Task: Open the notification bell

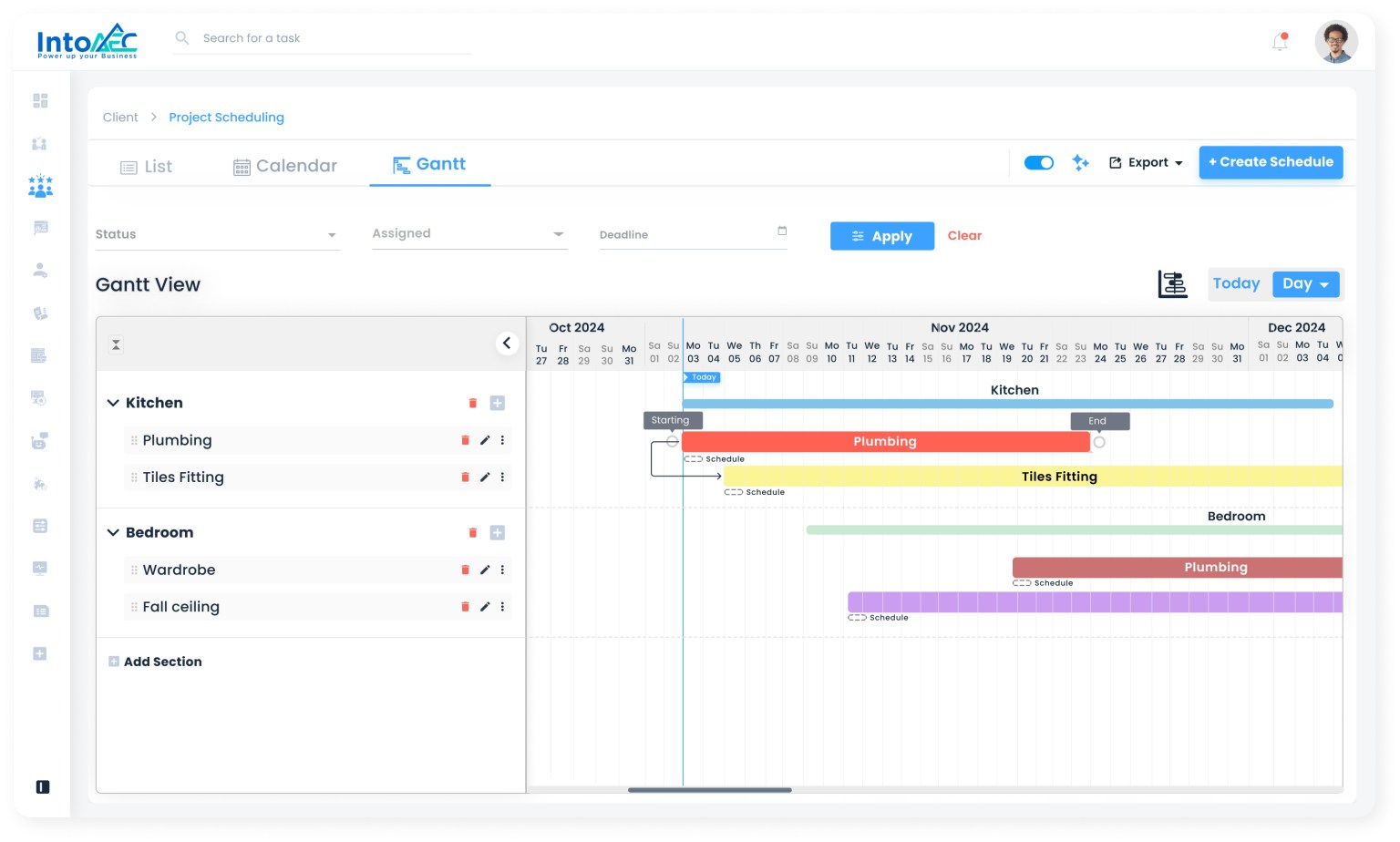Action: click(1279, 41)
